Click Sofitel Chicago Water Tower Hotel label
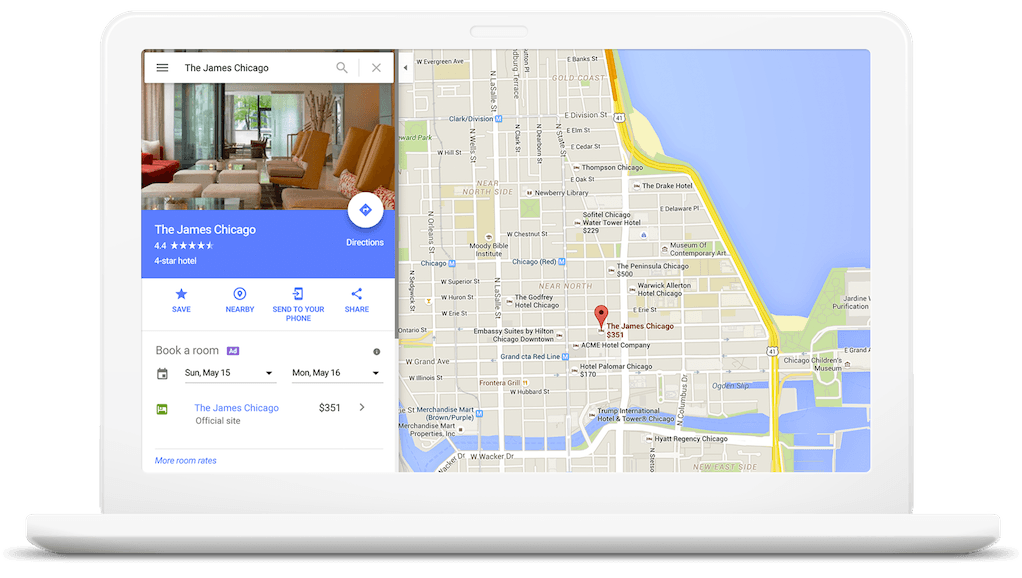The width and height of the screenshot is (1022, 578). pos(611,222)
